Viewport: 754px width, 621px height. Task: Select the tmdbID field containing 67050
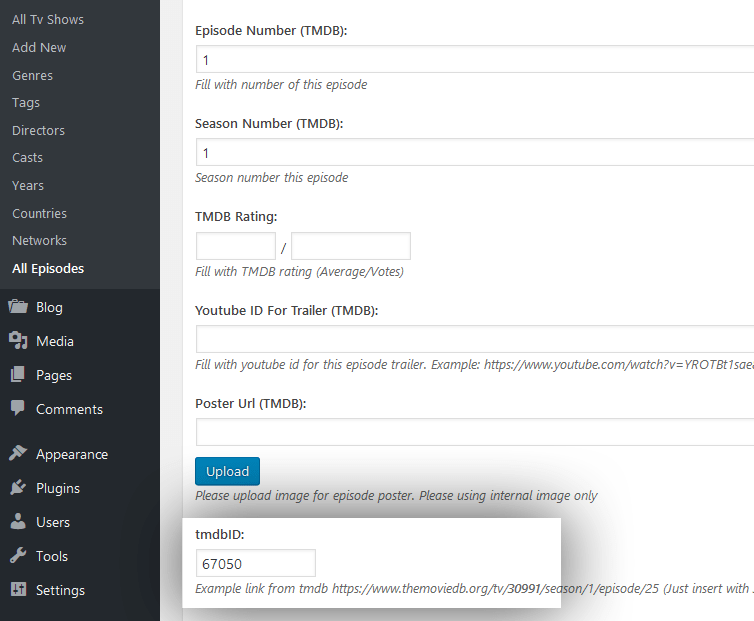[x=255, y=563]
